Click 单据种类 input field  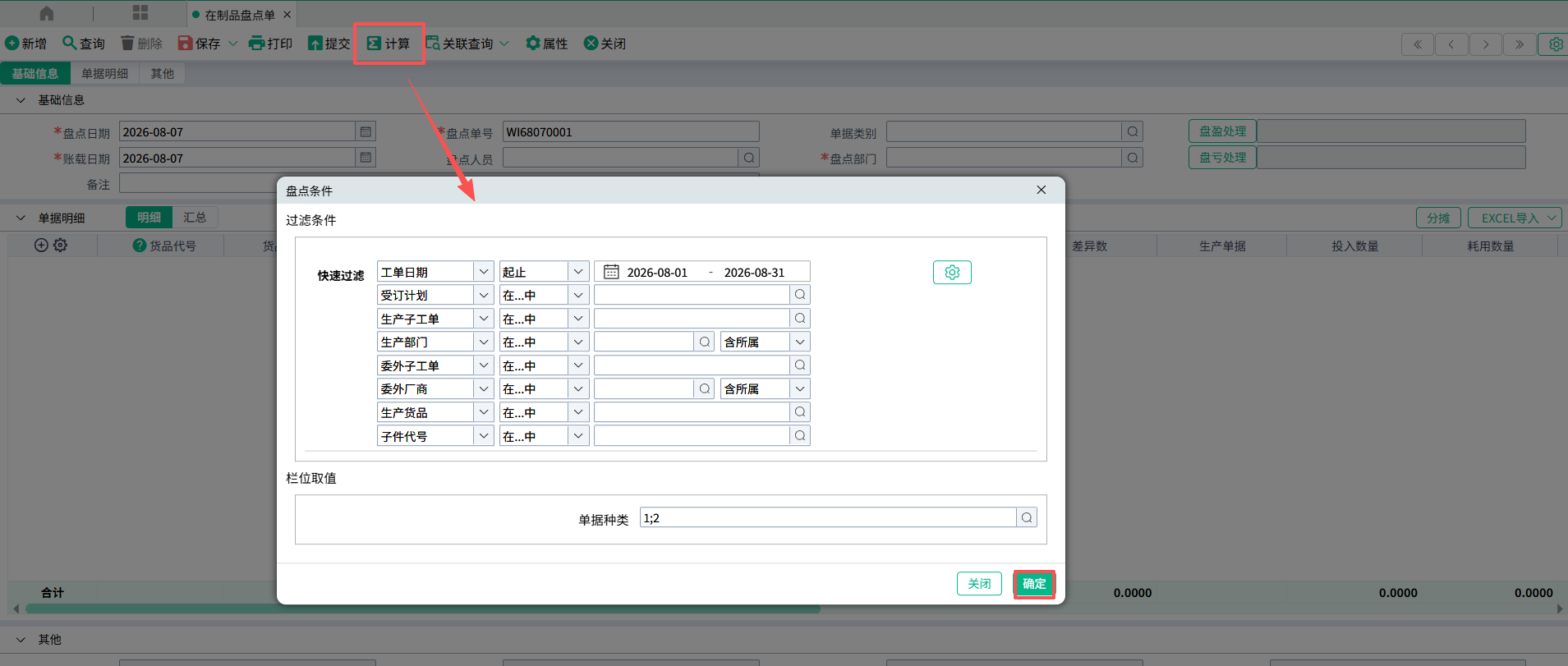click(x=828, y=517)
